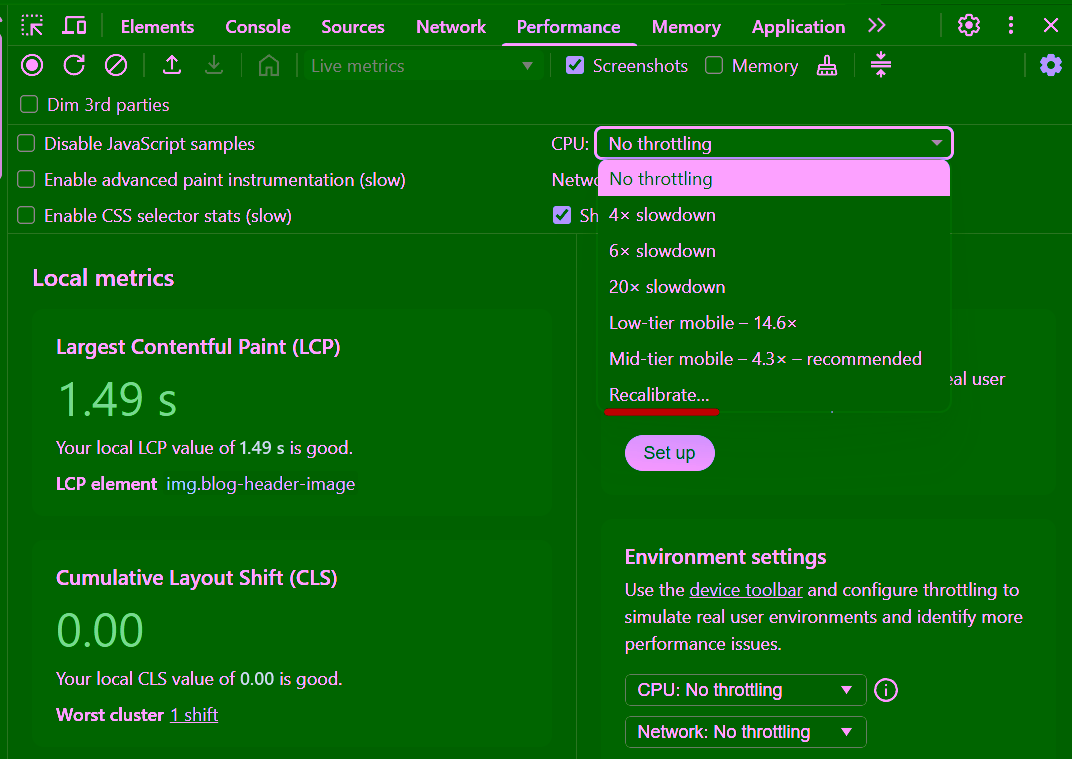
Task: Click the capture settings gear icon
Action: (1050, 66)
